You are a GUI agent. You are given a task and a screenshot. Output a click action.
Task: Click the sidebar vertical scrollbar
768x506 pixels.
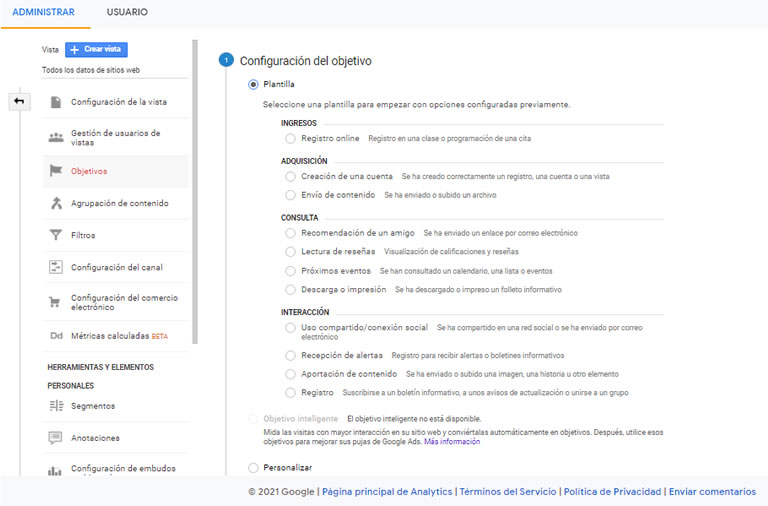[x=195, y=192]
